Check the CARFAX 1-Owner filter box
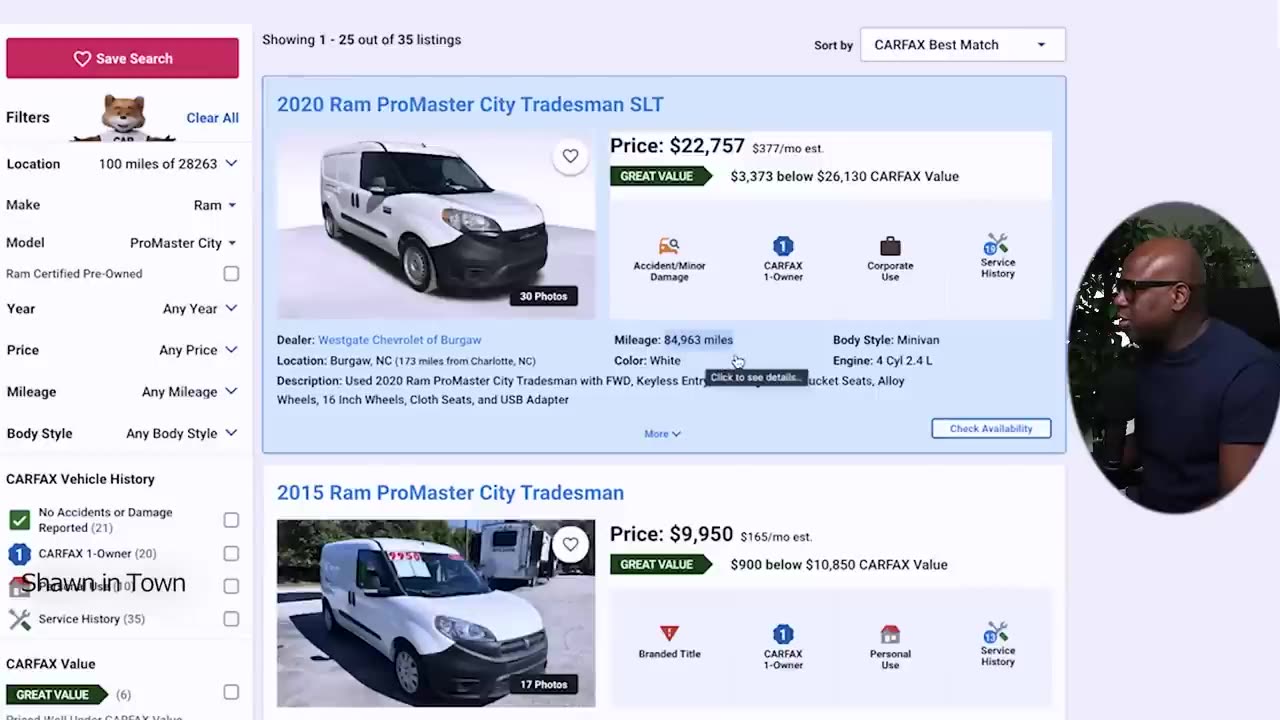This screenshot has height=720, width=1280. point(231,553)
